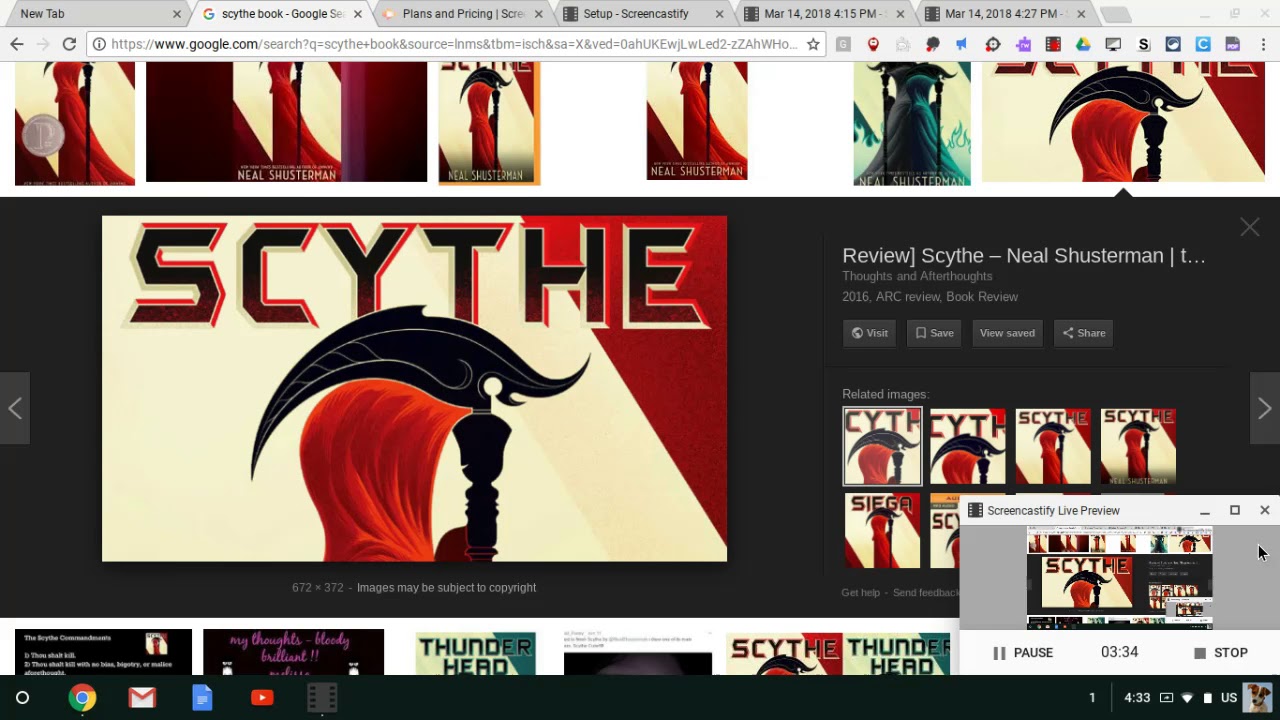
Task: Open Chrome's three-dot menu
Action: coord(1263,44)
